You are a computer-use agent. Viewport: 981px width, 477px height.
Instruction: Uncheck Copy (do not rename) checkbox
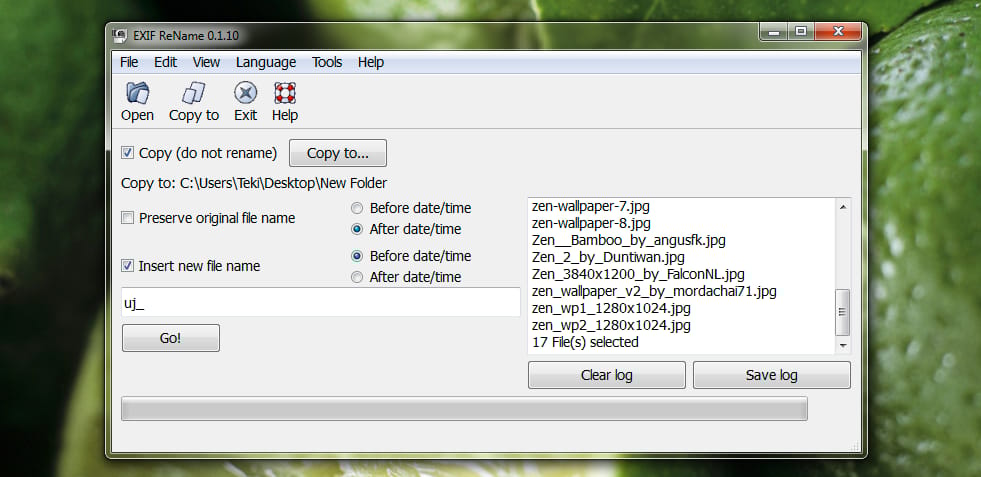click(128, 153)
